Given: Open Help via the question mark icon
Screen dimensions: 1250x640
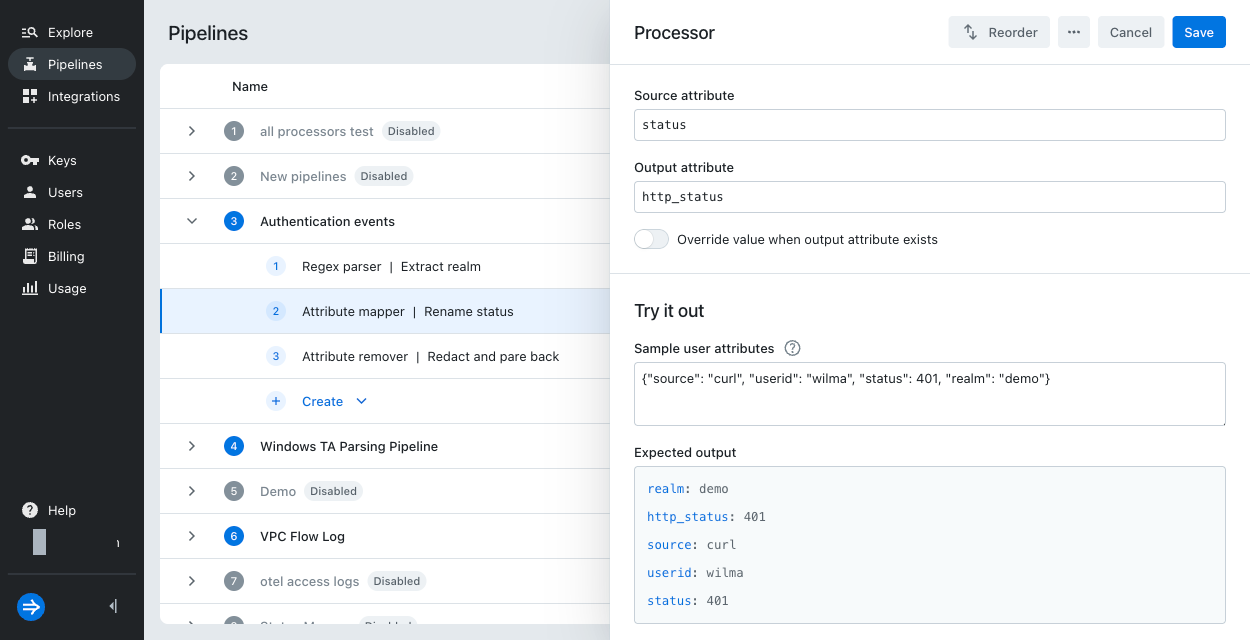Looking at the screenshot, I should point(30,510).
